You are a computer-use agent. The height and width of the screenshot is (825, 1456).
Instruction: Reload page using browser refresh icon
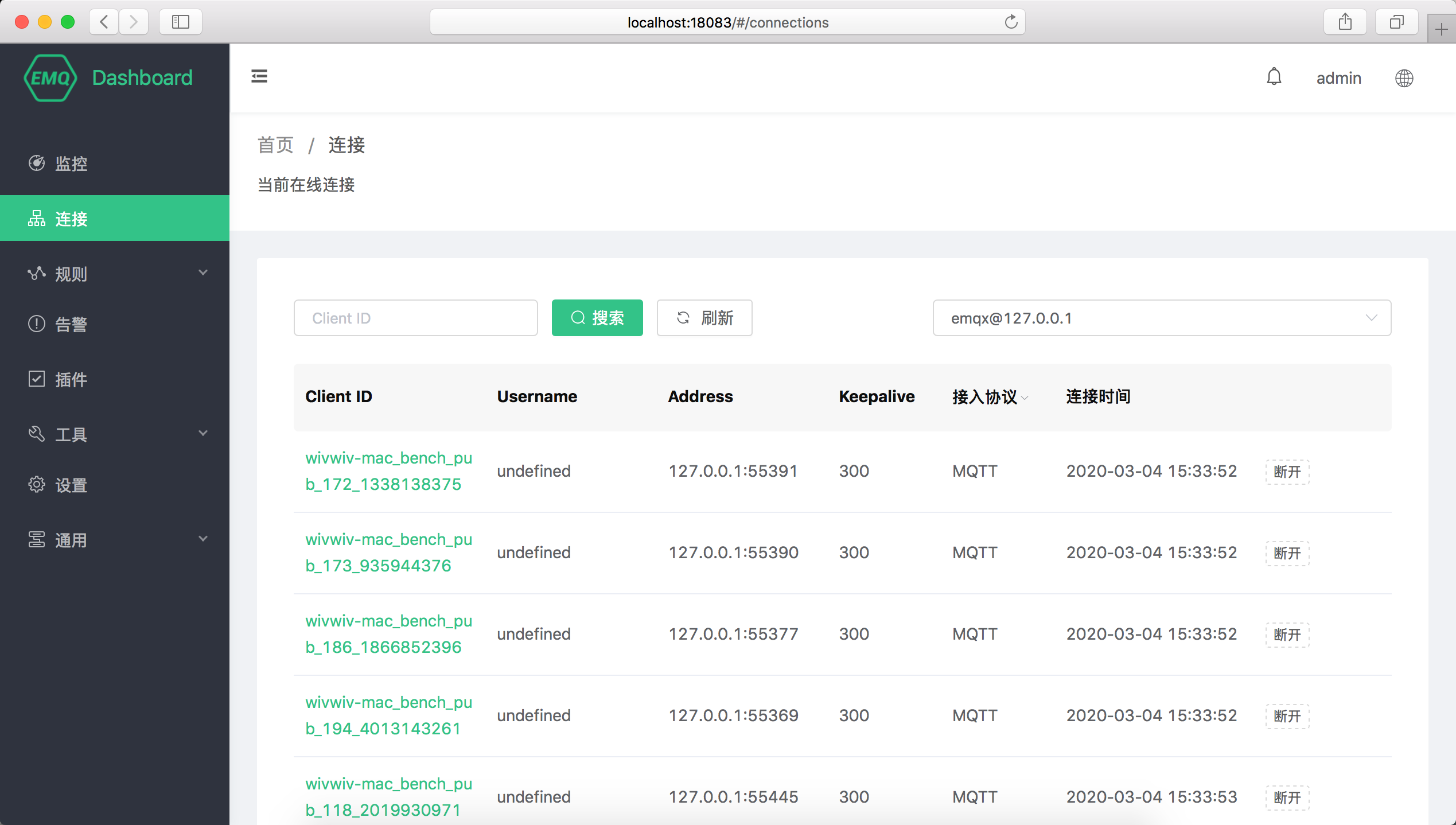pyautogui.click(x=1011, y=22)
